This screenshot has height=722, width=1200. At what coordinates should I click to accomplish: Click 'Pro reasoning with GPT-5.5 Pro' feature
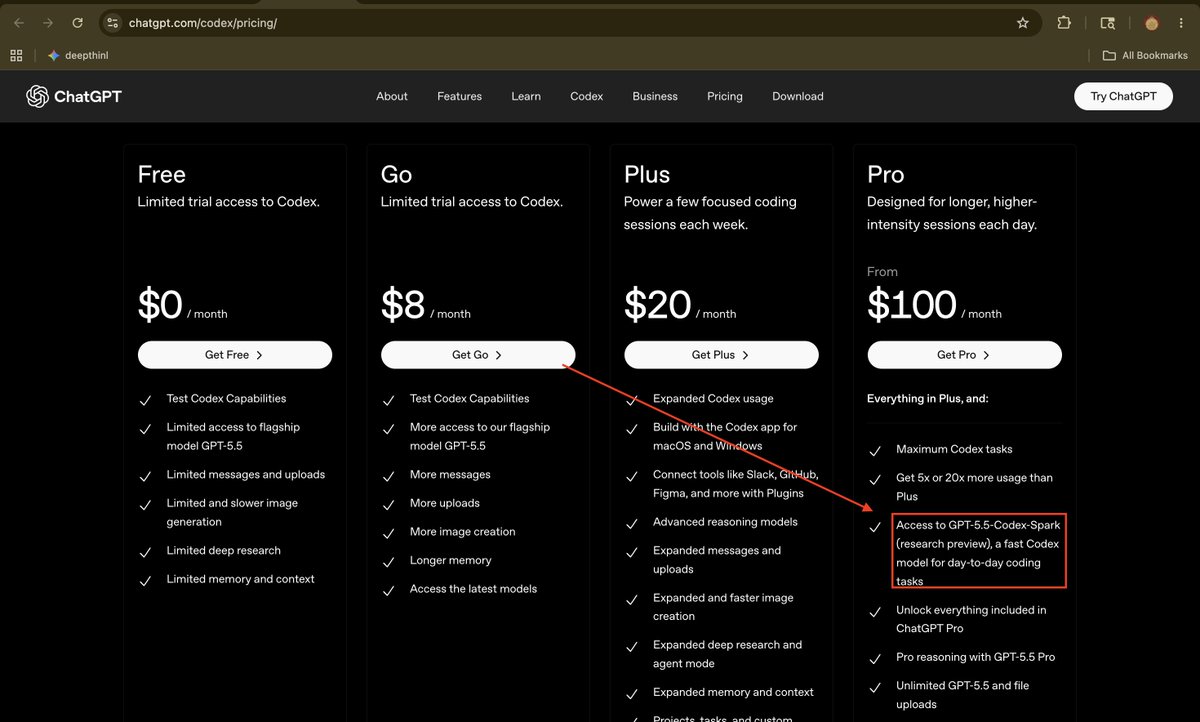975,658
